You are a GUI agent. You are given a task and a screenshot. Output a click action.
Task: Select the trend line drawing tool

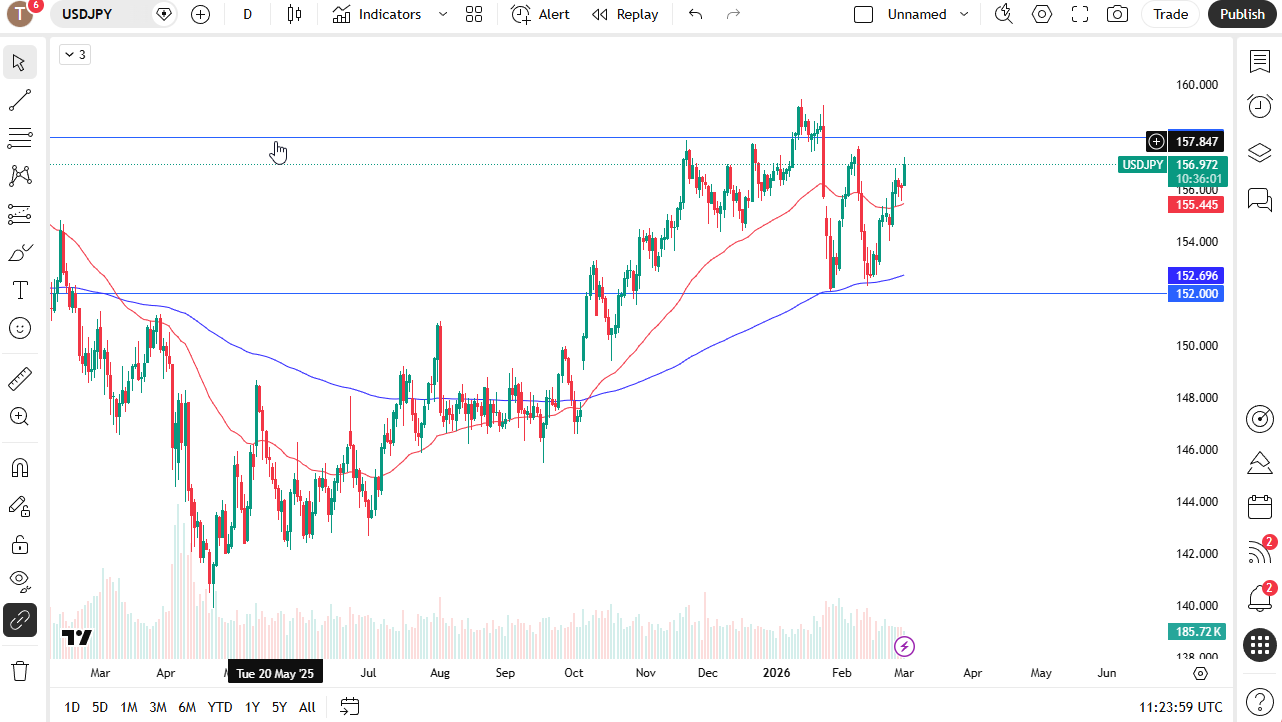20,100
